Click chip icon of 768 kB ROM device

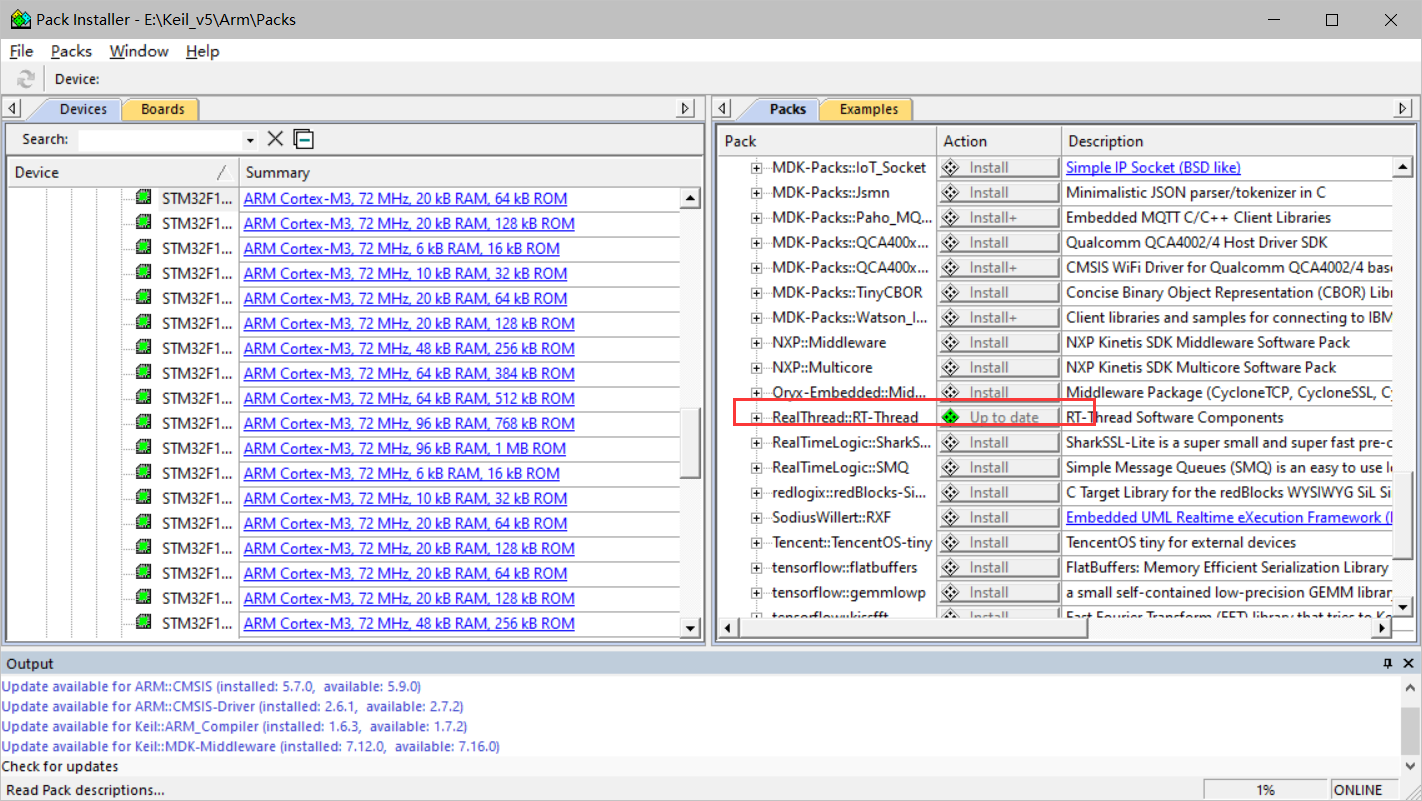(x=144, y=423)
